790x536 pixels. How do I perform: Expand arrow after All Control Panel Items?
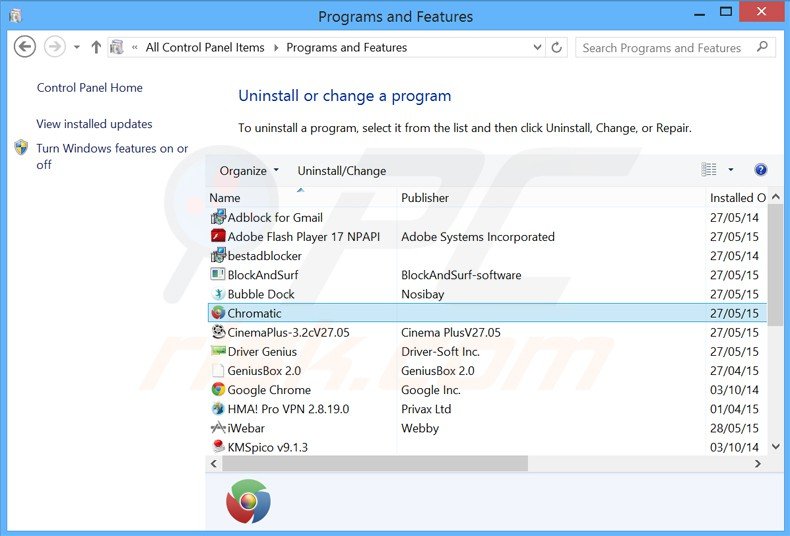point(276,48)
